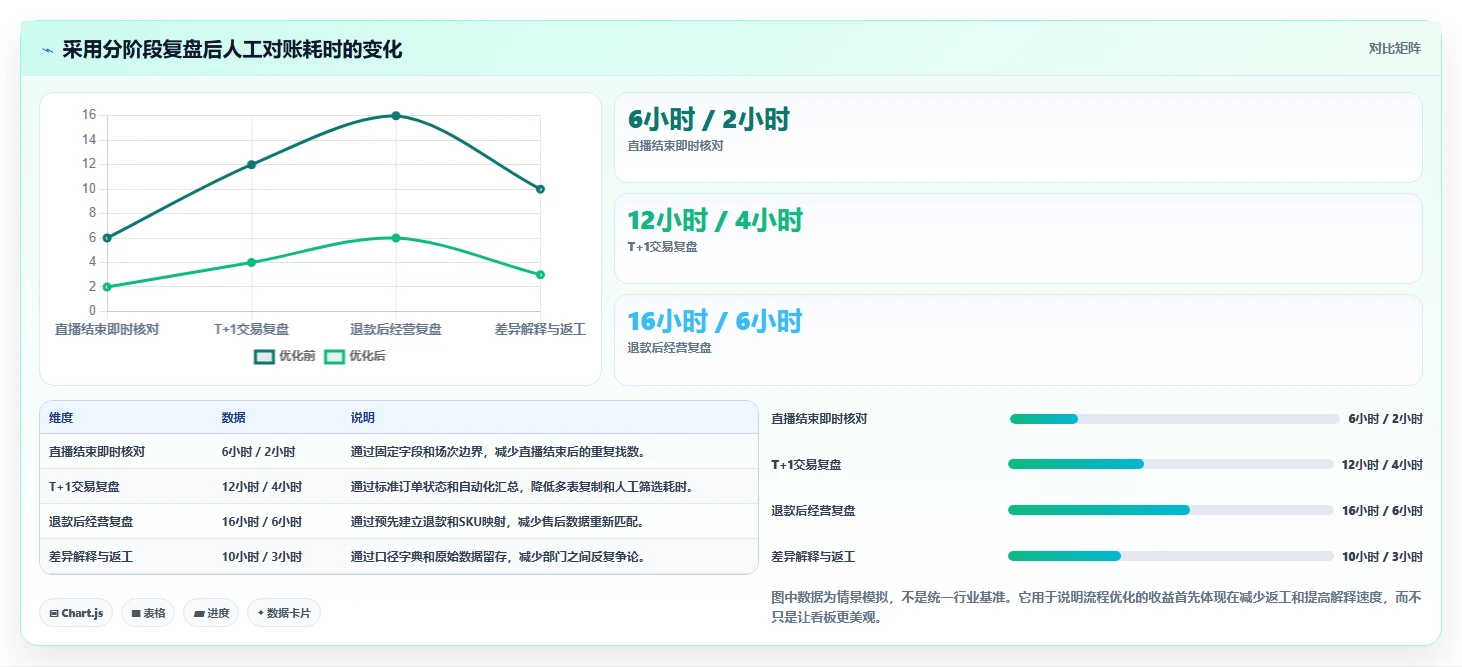Click progress row label 差异解释与返工
The height and width of the screenshot is (667, 1462).
click(x=813, y=557)
